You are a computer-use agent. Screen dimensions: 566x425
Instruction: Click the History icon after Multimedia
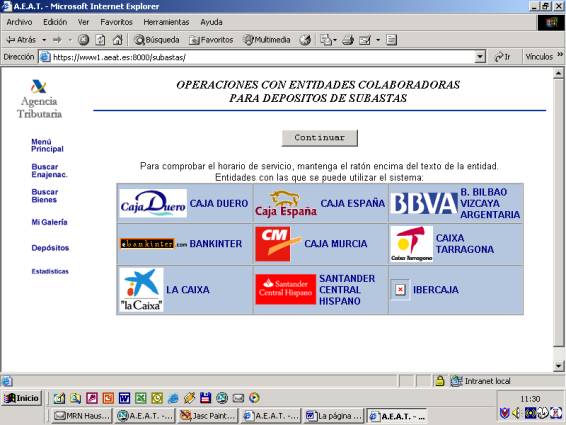click(305, 40)
